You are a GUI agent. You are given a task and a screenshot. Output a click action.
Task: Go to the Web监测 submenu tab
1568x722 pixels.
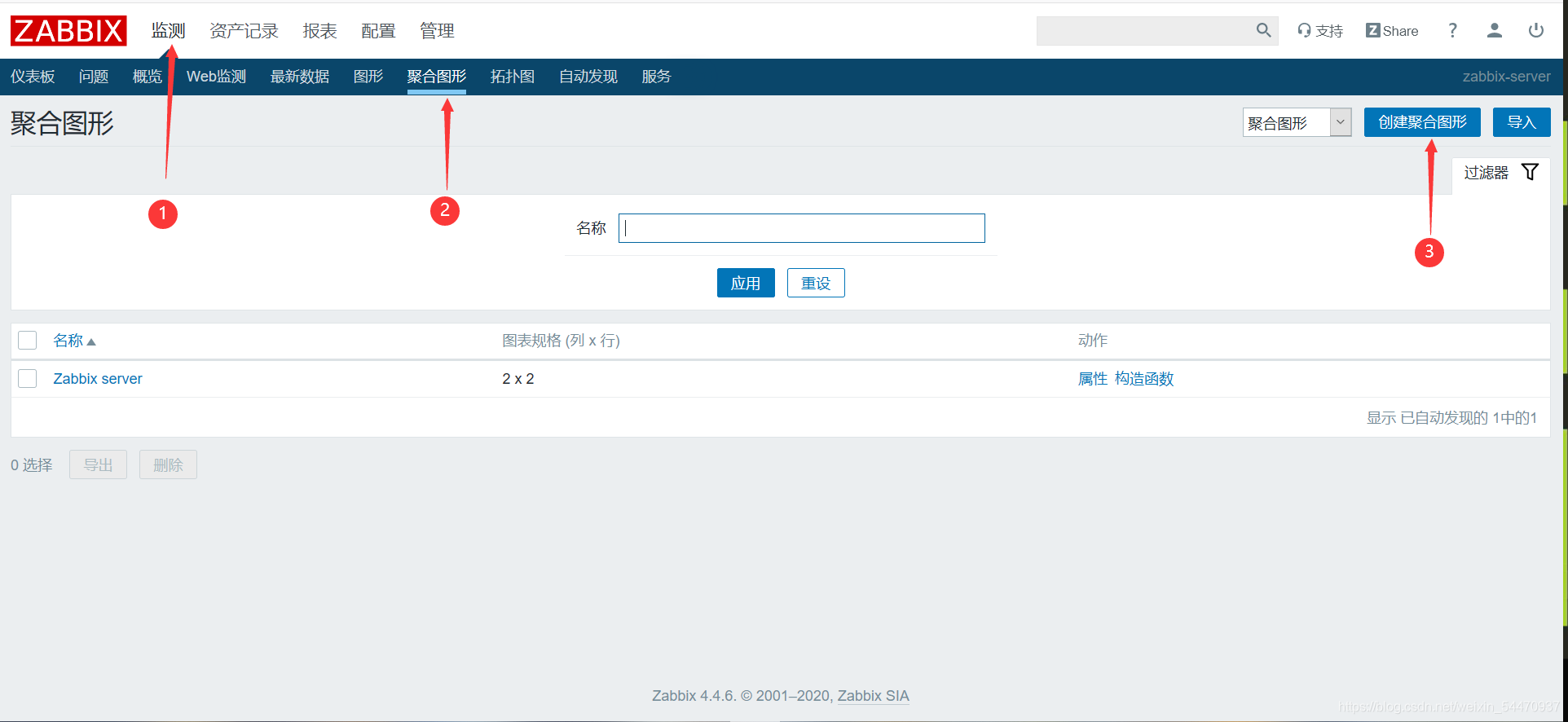pos(216,77)
